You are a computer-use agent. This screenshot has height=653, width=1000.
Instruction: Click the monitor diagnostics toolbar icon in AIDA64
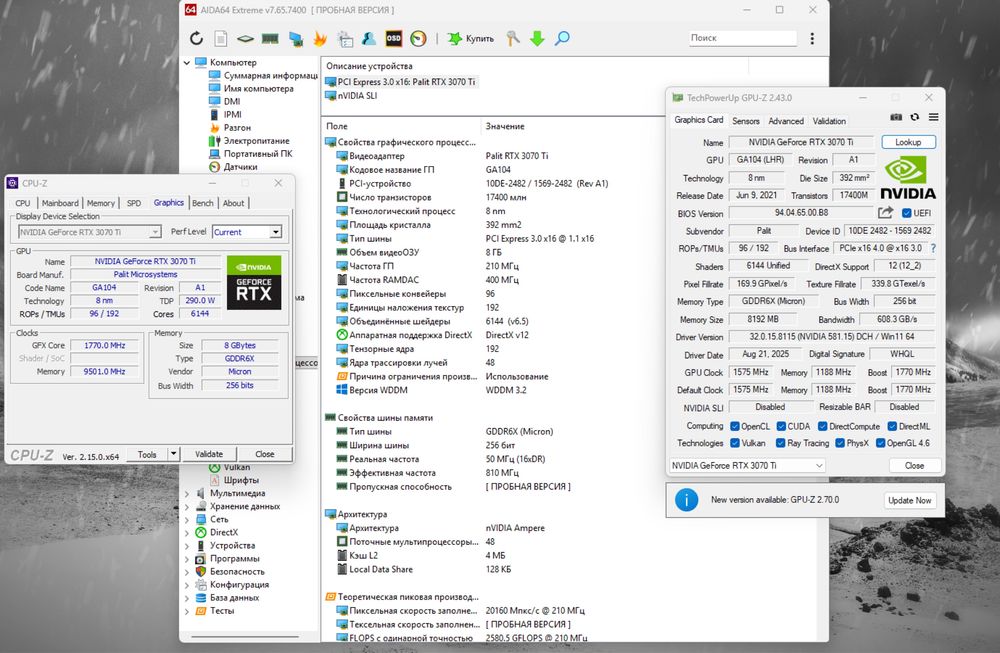[295, 38]
